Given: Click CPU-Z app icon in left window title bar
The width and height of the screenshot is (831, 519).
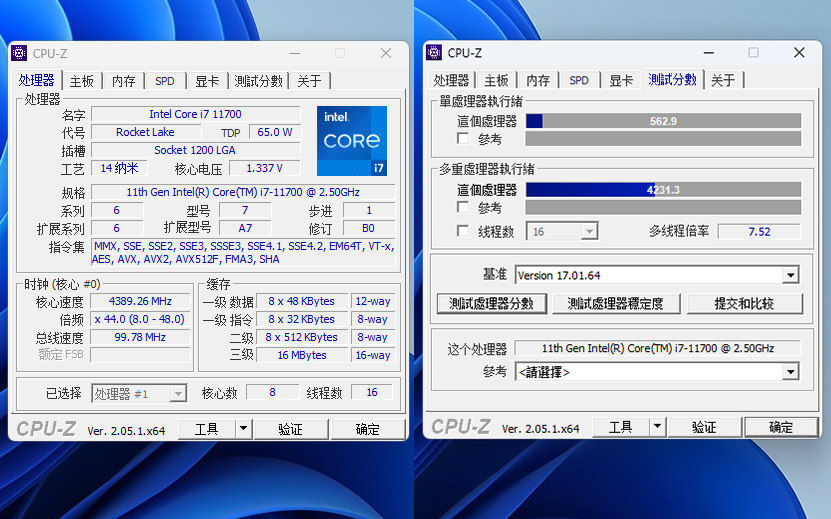Looking at the screenshot, I should (x=19, y=53).
